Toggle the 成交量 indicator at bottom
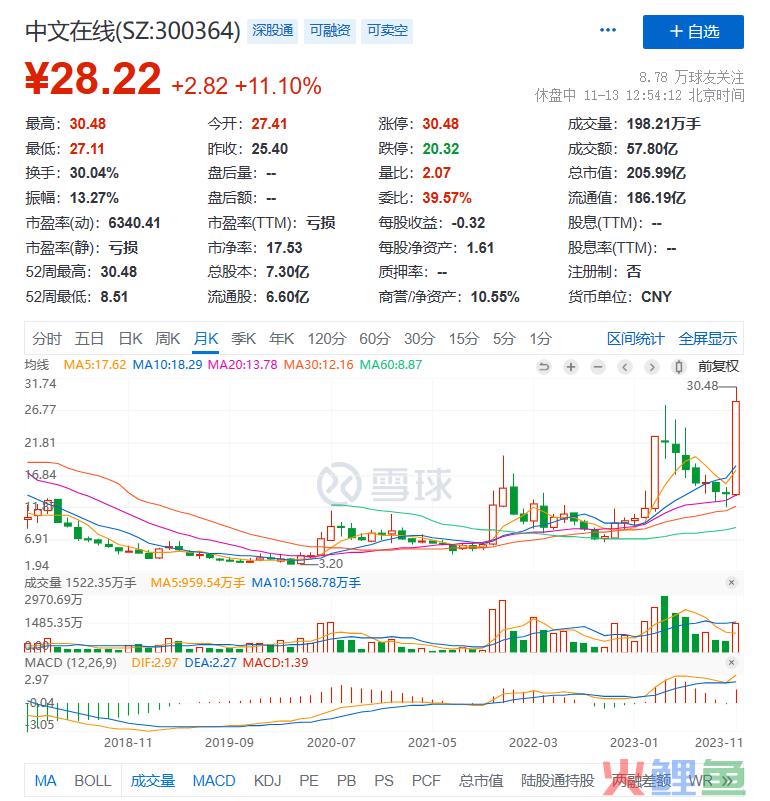Viewport: 770px width, 801px height. point(153,781)
